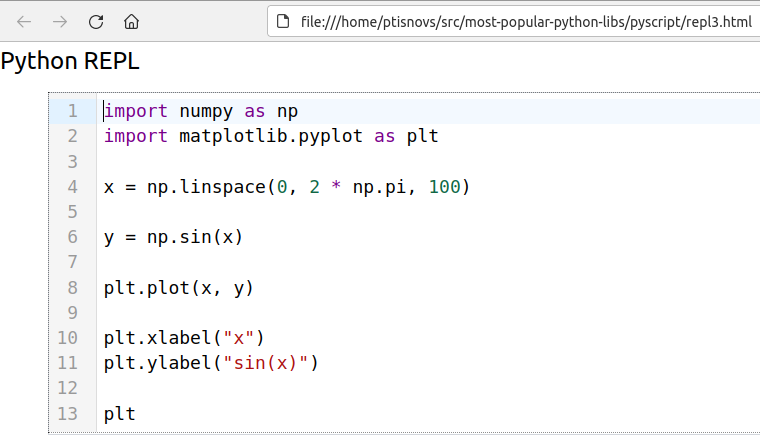Select line number 8 in the gutter
760x445 pixels.
pyautogui.click(x=72, y=288)
